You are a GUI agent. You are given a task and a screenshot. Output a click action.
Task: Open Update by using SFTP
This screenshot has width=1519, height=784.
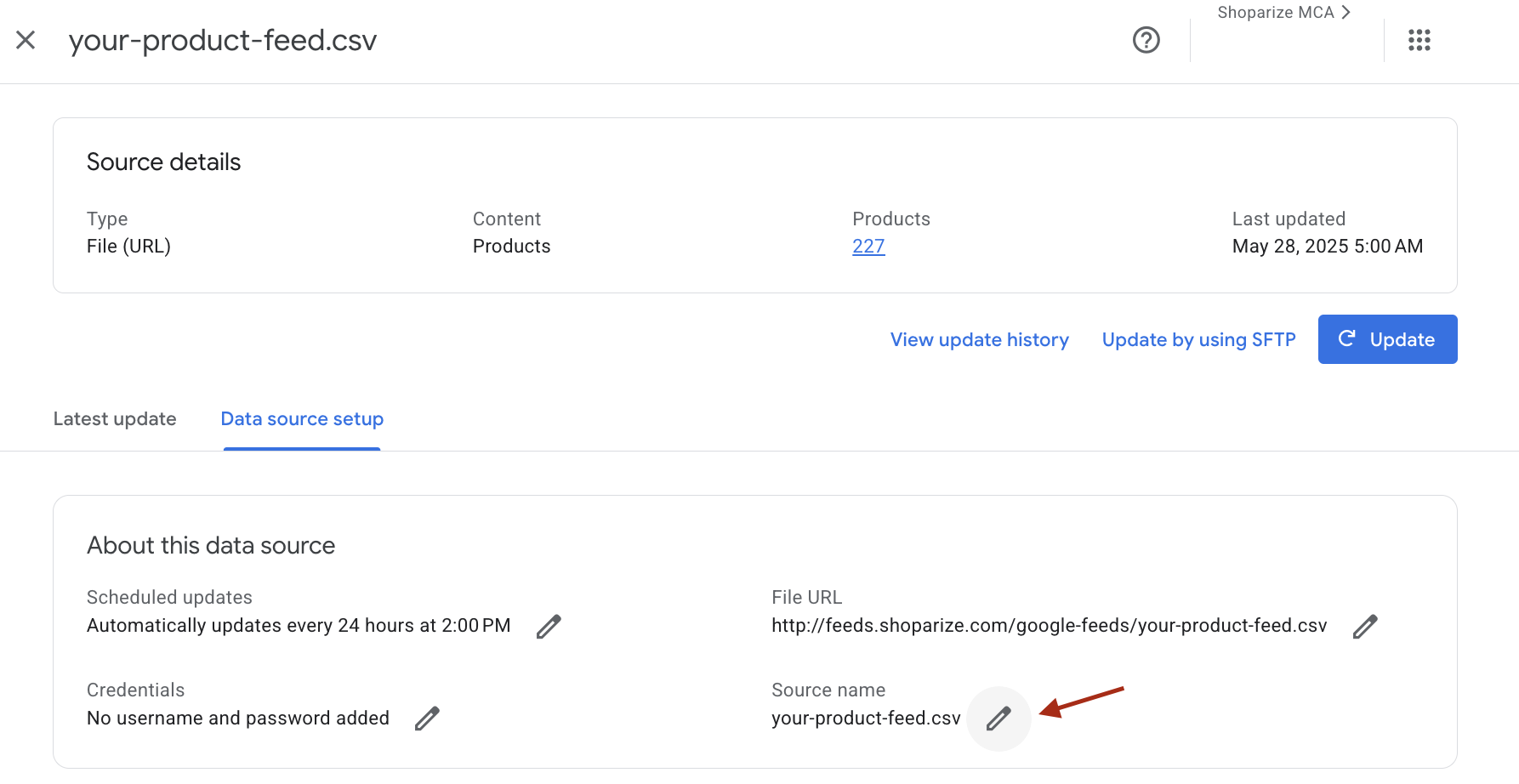[1198, 339]
